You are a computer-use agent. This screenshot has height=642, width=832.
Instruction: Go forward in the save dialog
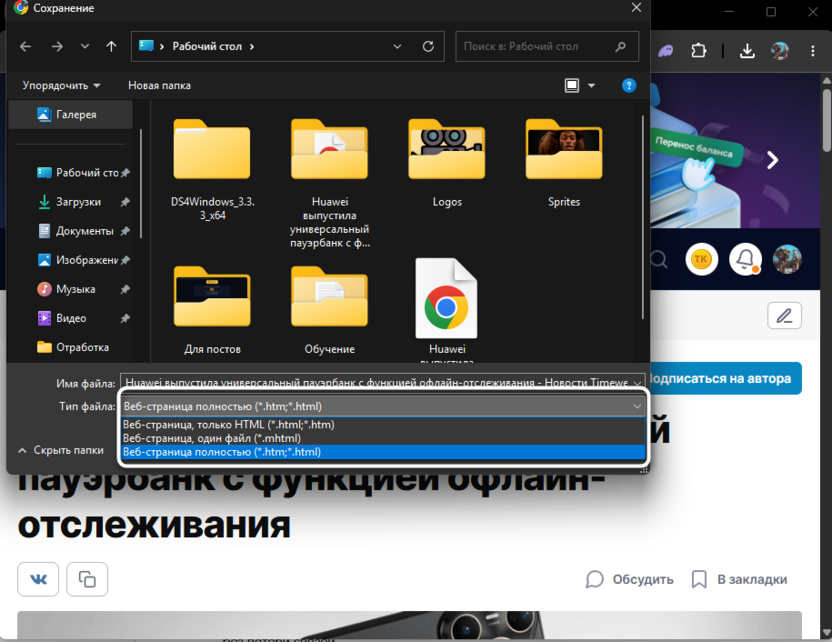click(x=57, y=47)
